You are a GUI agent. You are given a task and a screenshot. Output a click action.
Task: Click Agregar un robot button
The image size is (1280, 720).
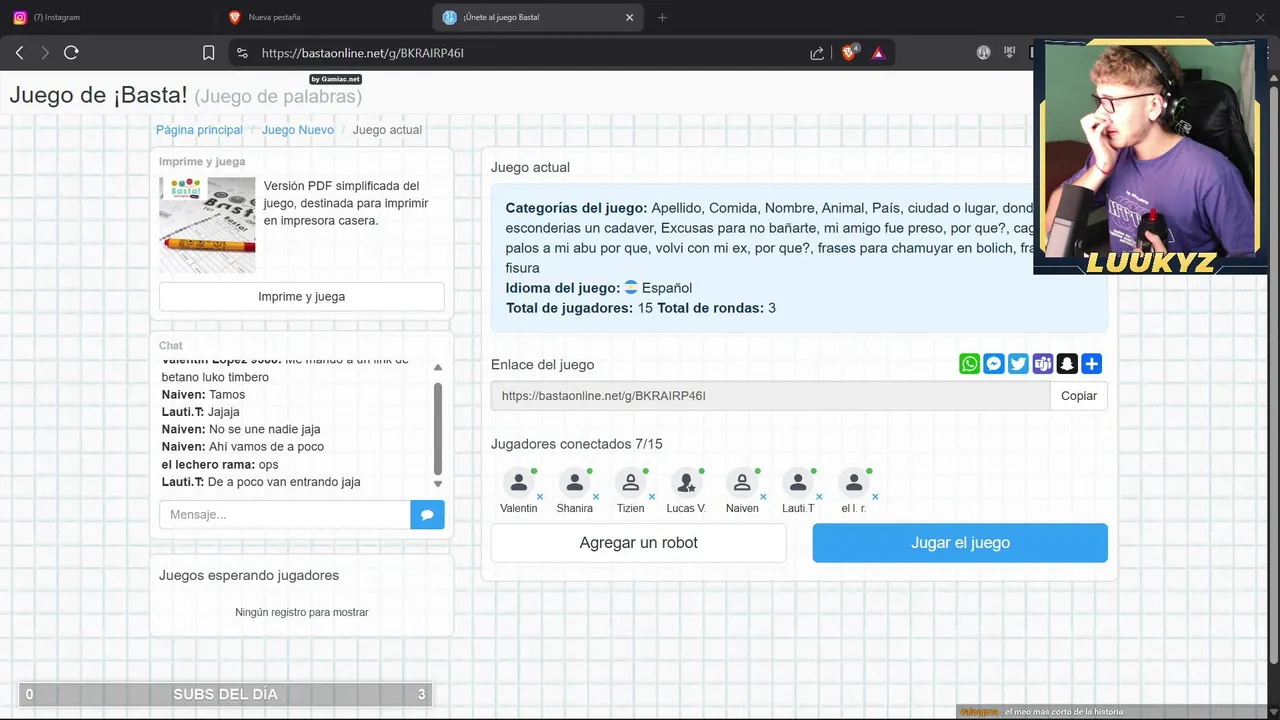[639, 543]
